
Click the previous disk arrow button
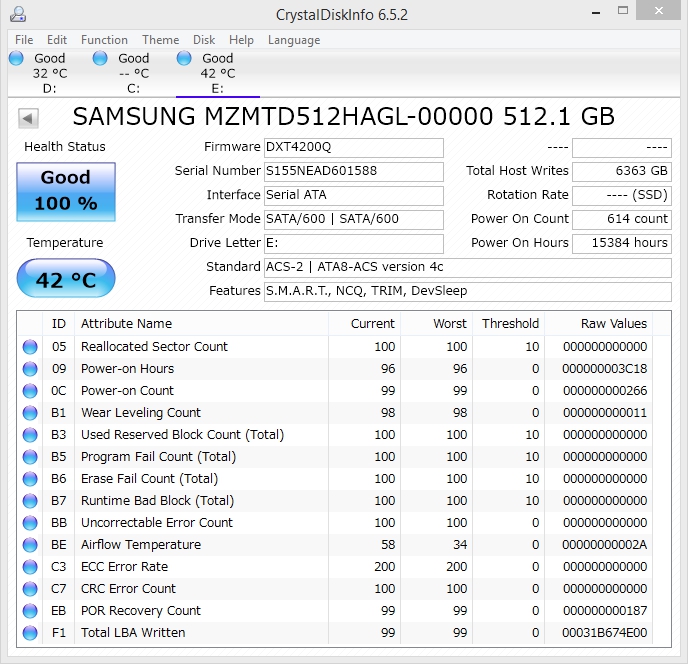pos(29,118)
